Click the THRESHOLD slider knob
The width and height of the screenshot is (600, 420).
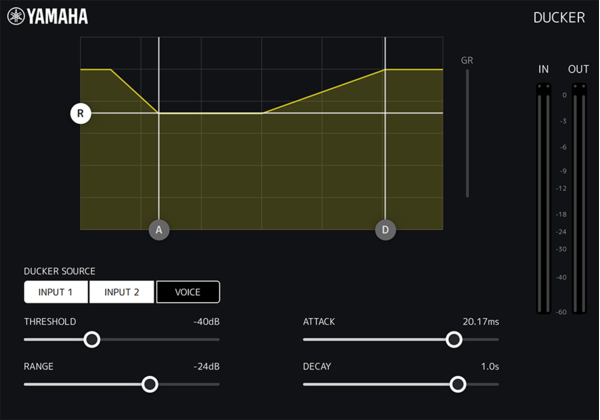(92, 340)
